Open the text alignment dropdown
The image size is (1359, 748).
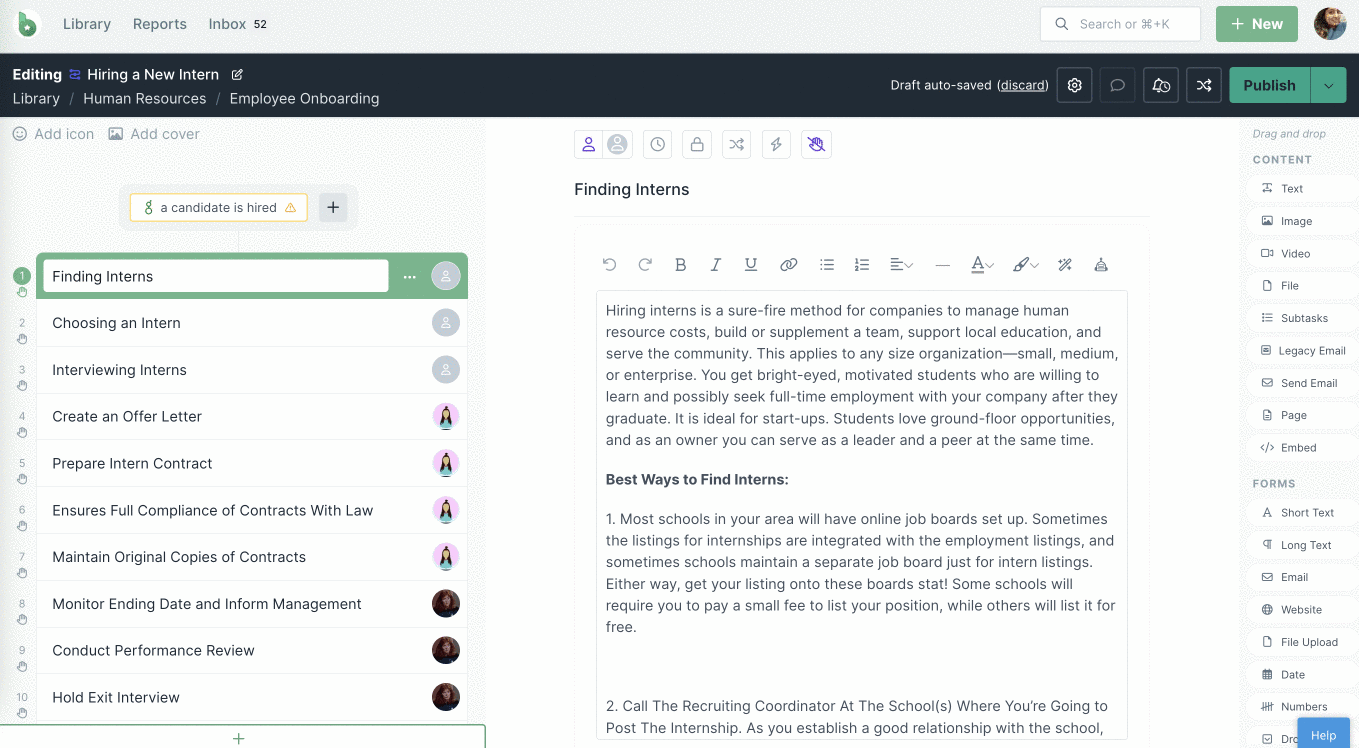tap(901, 264)
